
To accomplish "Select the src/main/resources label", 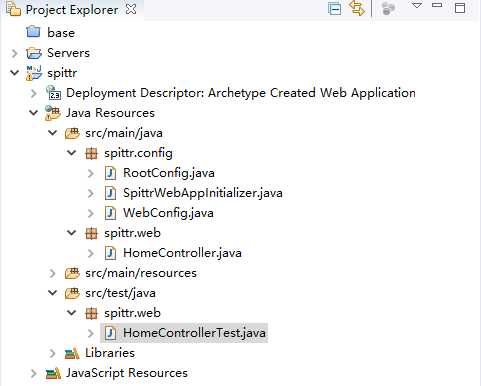I will click(141, 273).
